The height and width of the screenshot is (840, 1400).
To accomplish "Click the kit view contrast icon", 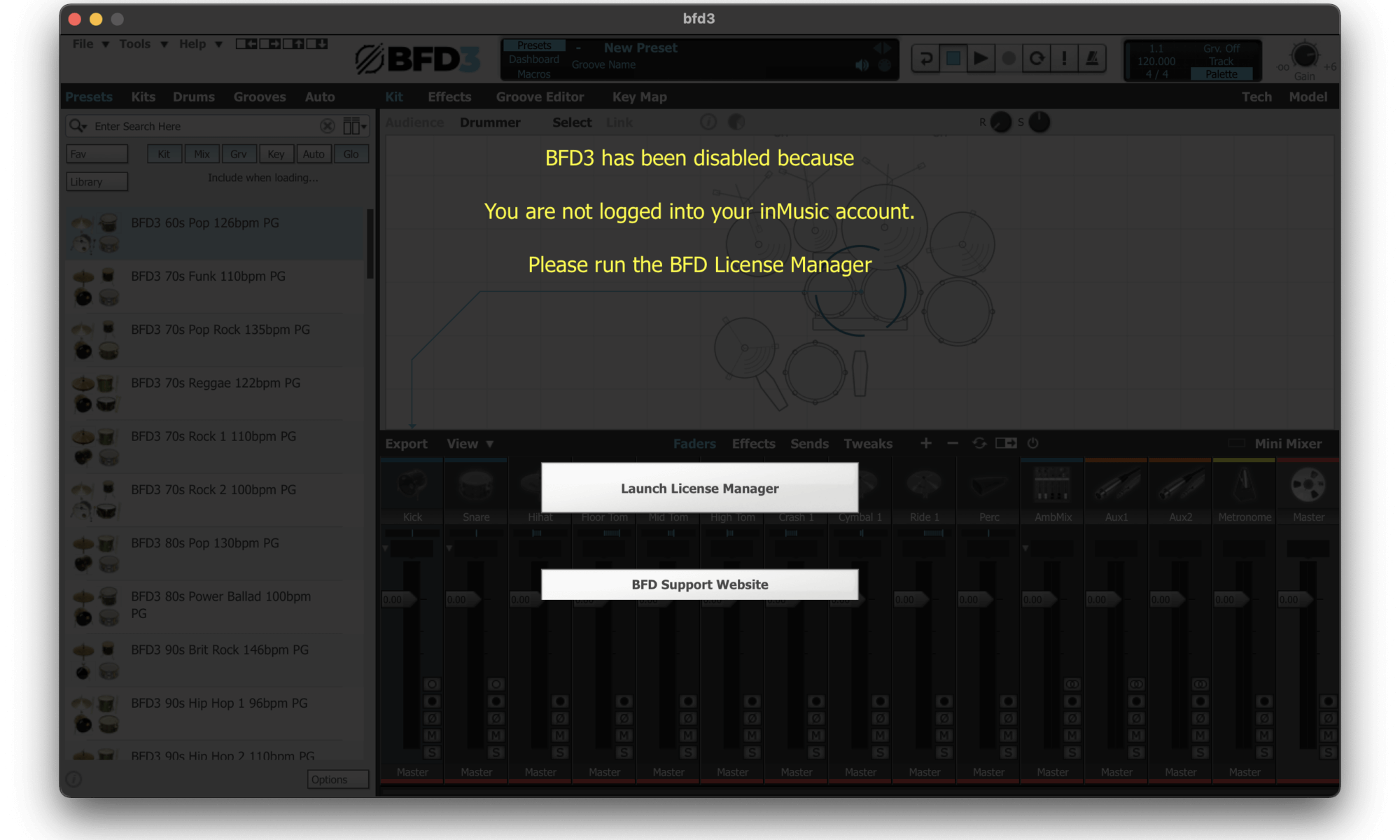I will [736, 122].
